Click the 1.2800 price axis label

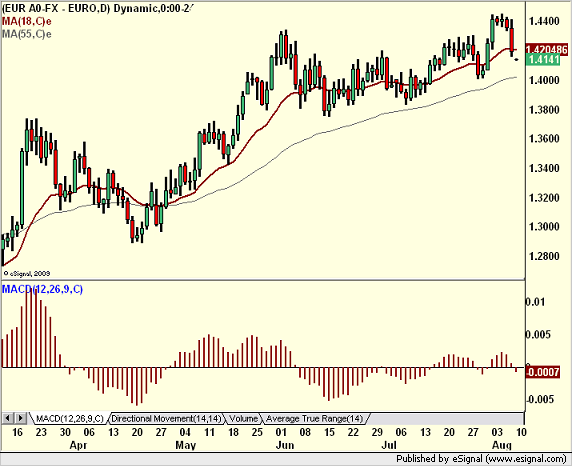coord(544,256)
